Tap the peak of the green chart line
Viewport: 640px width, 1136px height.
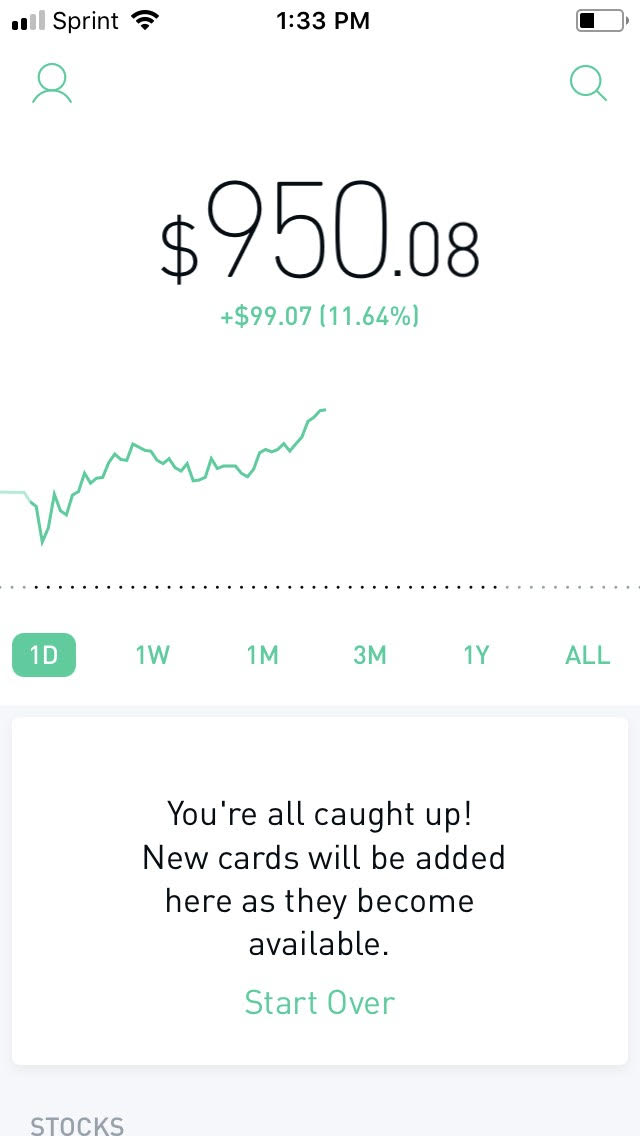pos(322,410)
